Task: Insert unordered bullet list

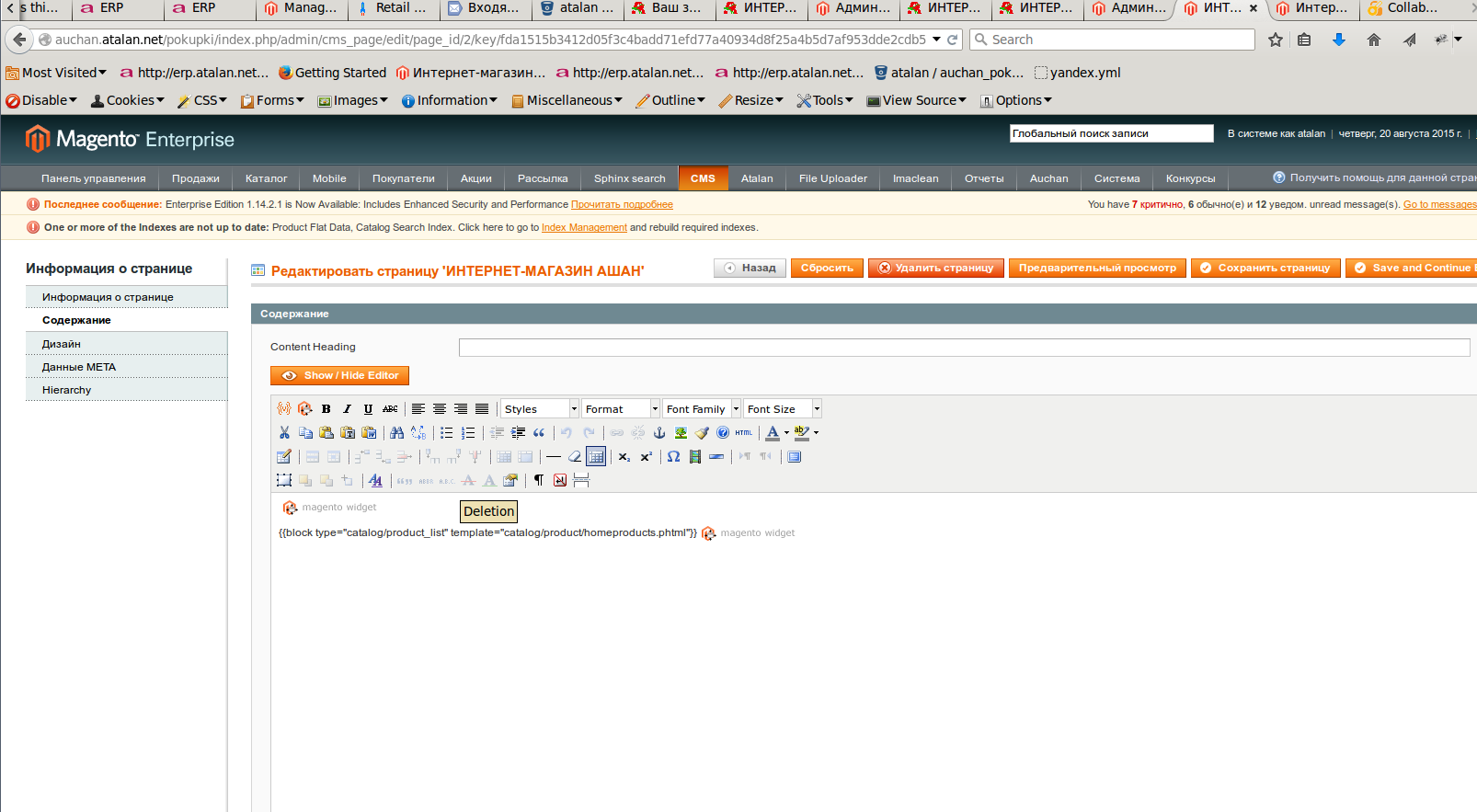Action: pos(447,432)
